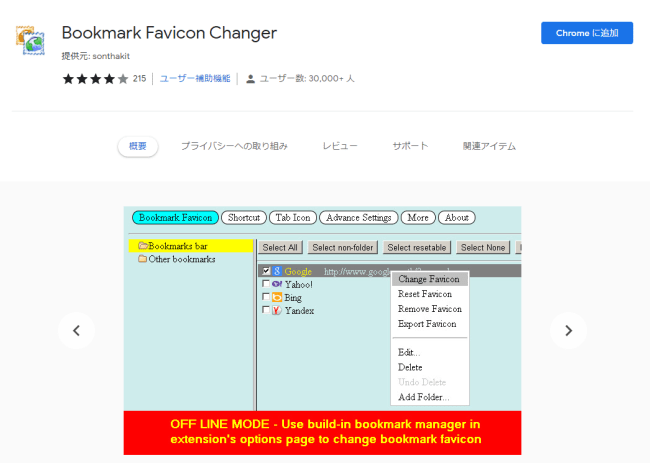Open the ユーザー補助機能 category link
Image resolution: width=650 pixels, height=463 pixels.
[195, 78]
